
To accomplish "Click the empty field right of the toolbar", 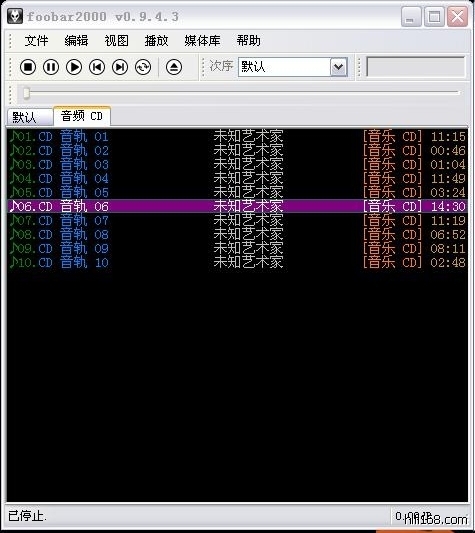I will click(x=415, y=67).
